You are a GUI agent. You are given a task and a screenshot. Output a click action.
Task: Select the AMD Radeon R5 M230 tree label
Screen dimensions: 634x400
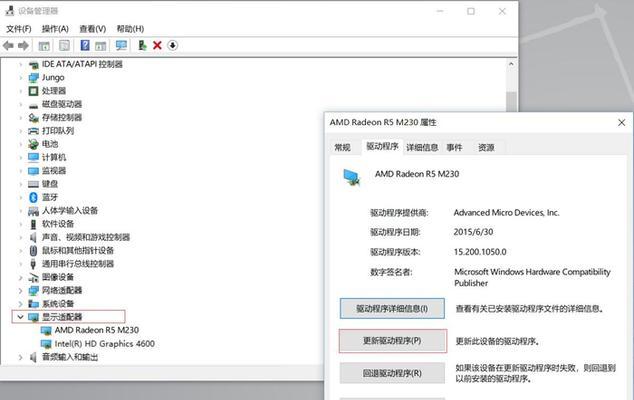click(x=97, y=330)
